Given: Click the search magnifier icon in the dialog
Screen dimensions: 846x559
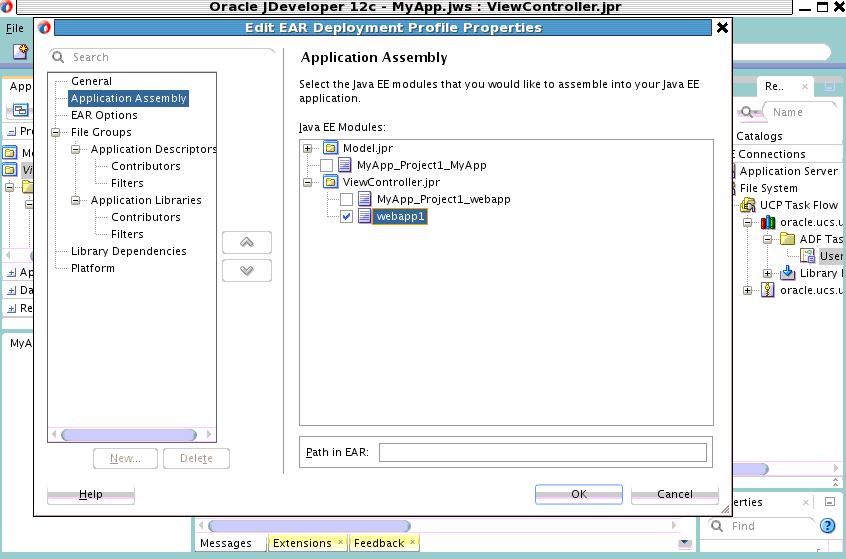Looking at the screenshot, I should point(58,57).
